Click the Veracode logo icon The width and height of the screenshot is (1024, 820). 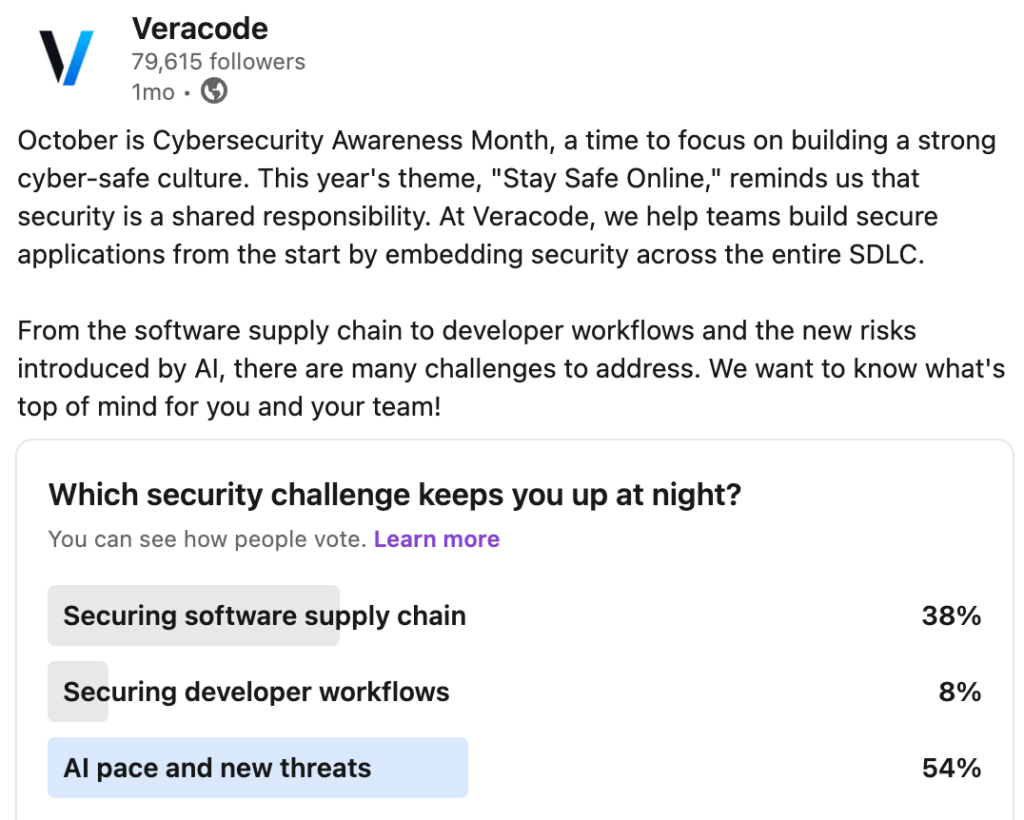pyautogui.click(x=66, y=57)
